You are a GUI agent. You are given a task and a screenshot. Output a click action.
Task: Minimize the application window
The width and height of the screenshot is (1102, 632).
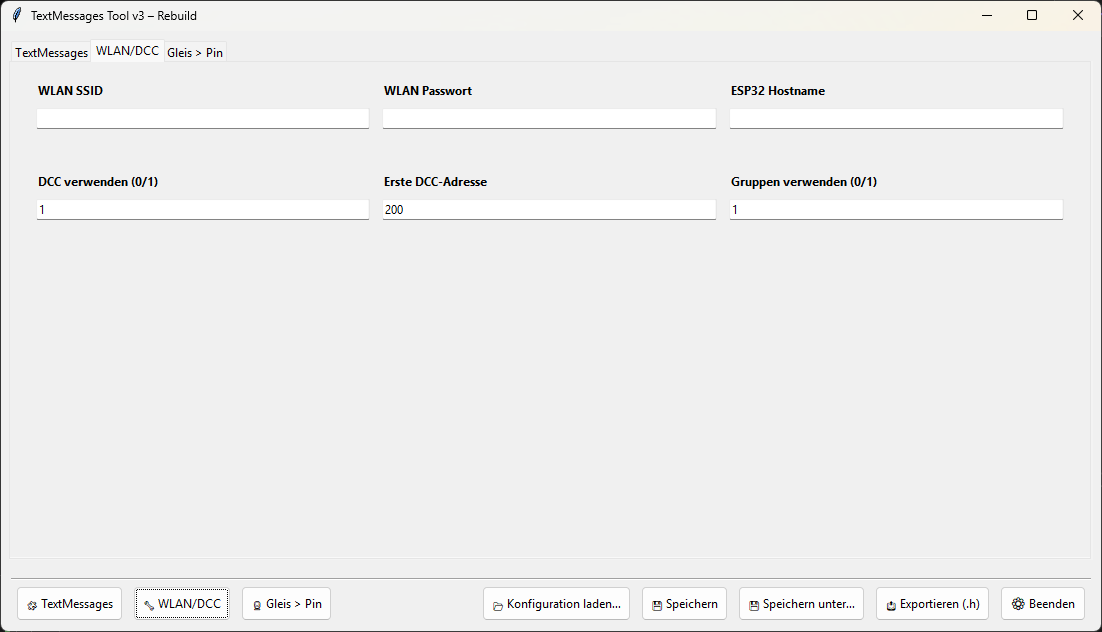(987, 15)
